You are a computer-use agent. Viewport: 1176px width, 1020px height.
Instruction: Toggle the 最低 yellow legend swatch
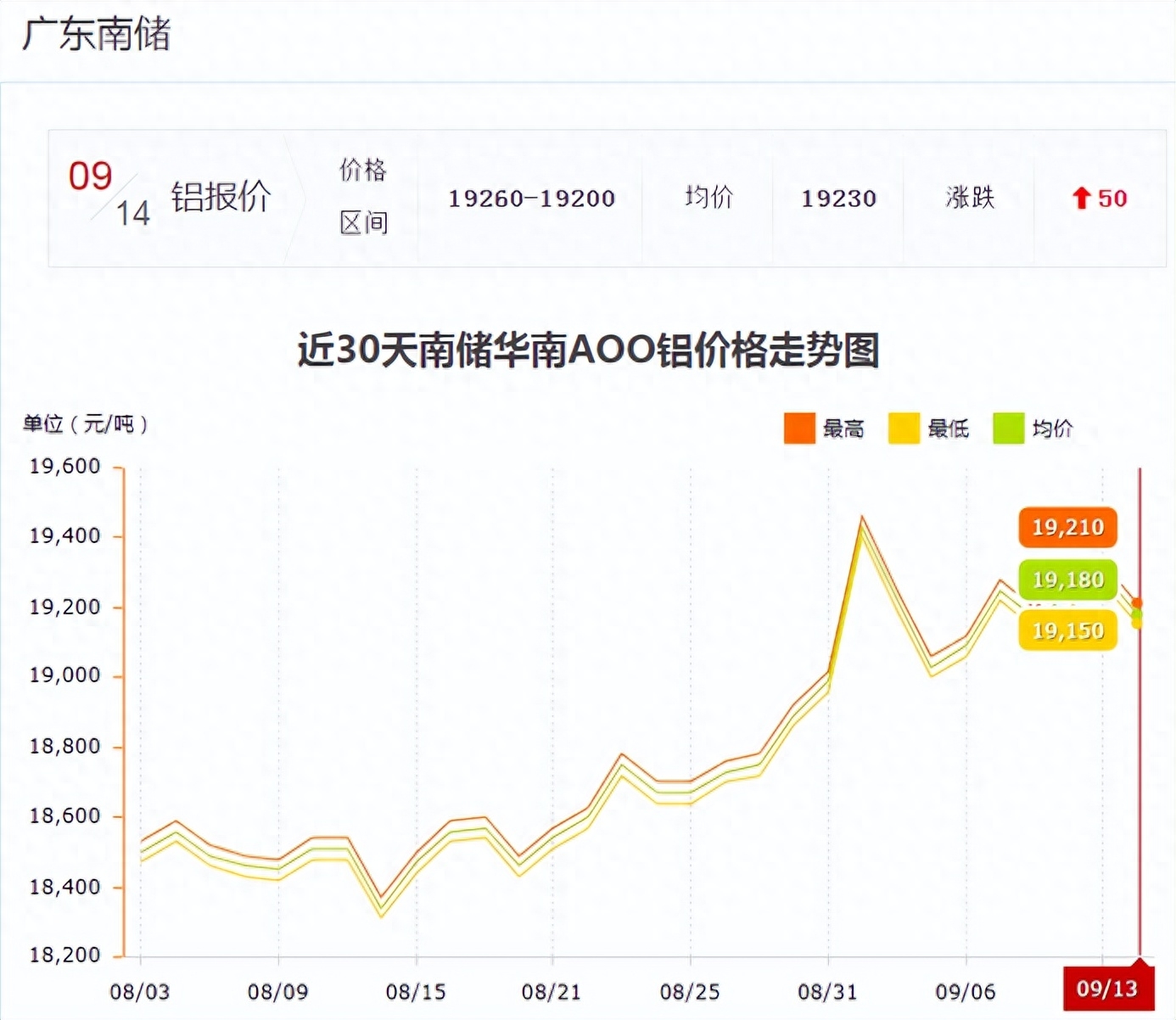pyautogui.click(x=904, y=429)
